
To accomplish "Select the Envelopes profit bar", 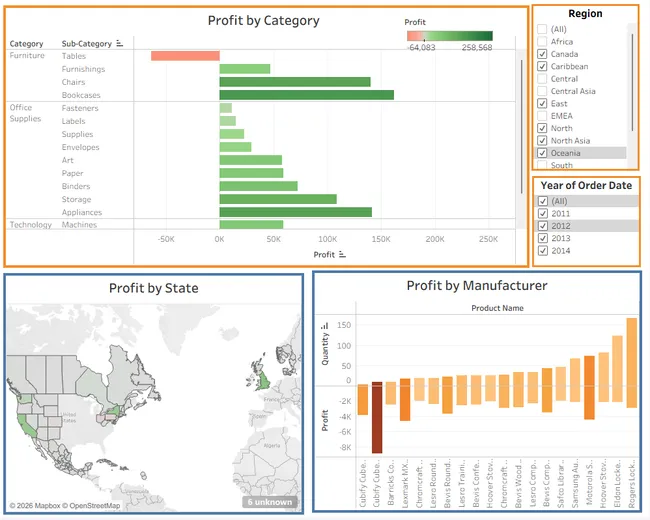I will pos(235,147).
